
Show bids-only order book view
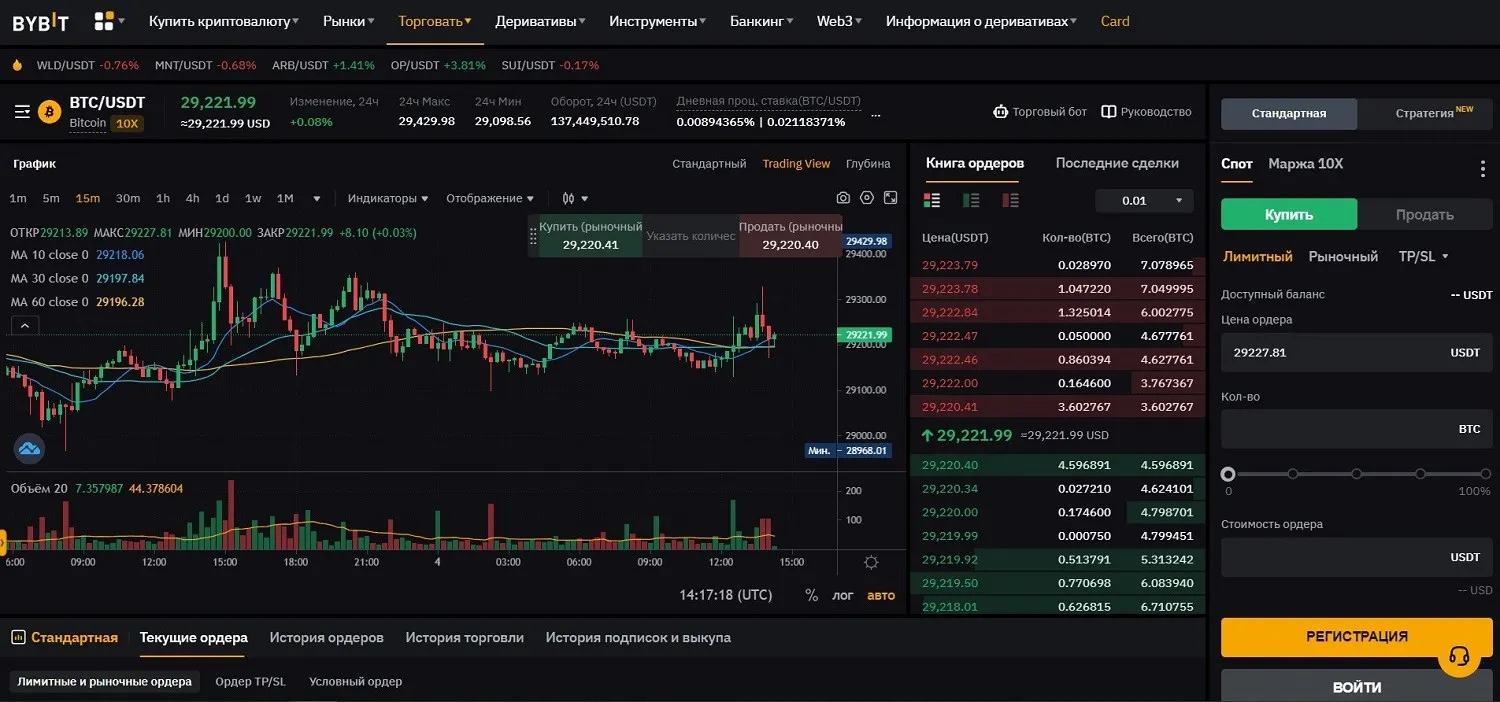click(x=971, y=200)
